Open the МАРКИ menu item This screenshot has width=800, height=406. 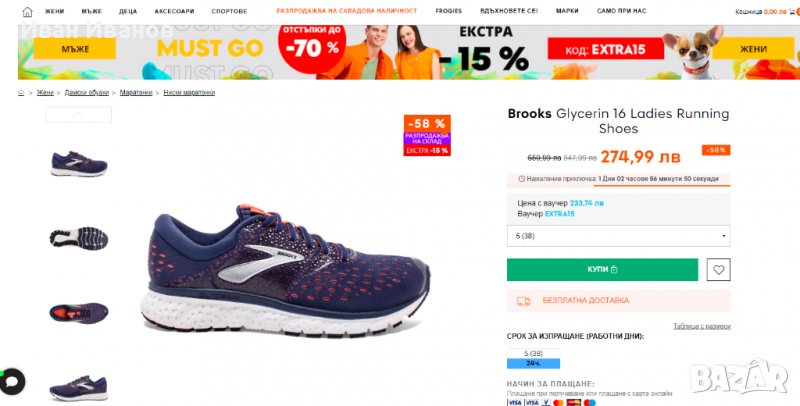tap(567, 11)
